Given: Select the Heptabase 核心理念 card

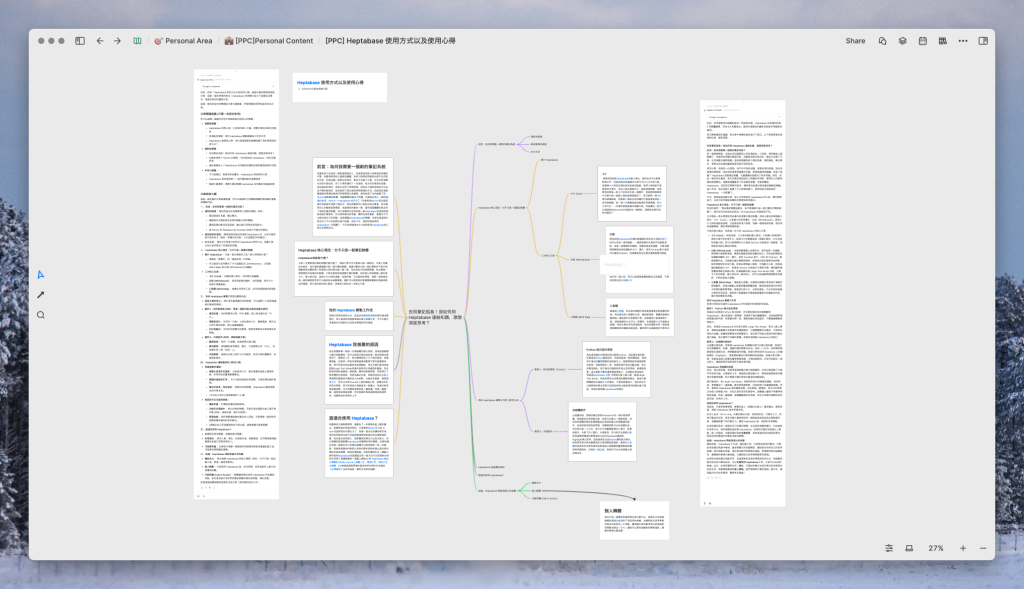Looking at the screenshot, I should coord(344,269).
